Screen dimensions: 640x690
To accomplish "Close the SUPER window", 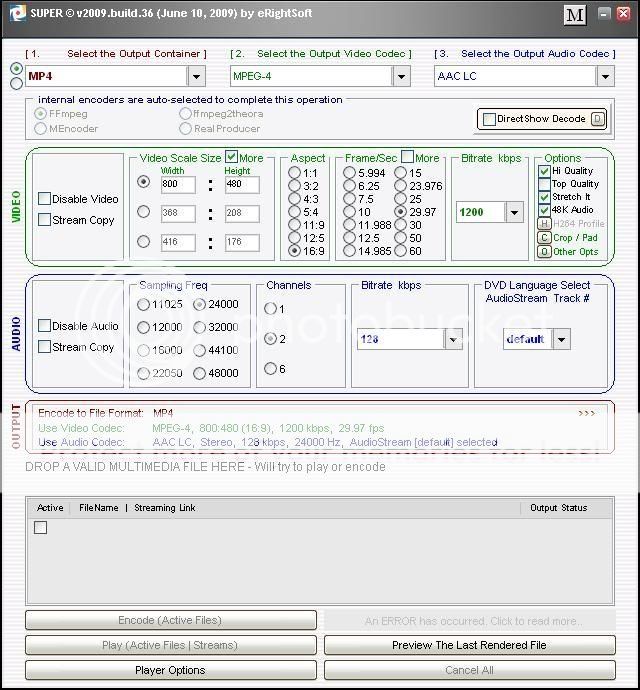I will pos(624,14).
